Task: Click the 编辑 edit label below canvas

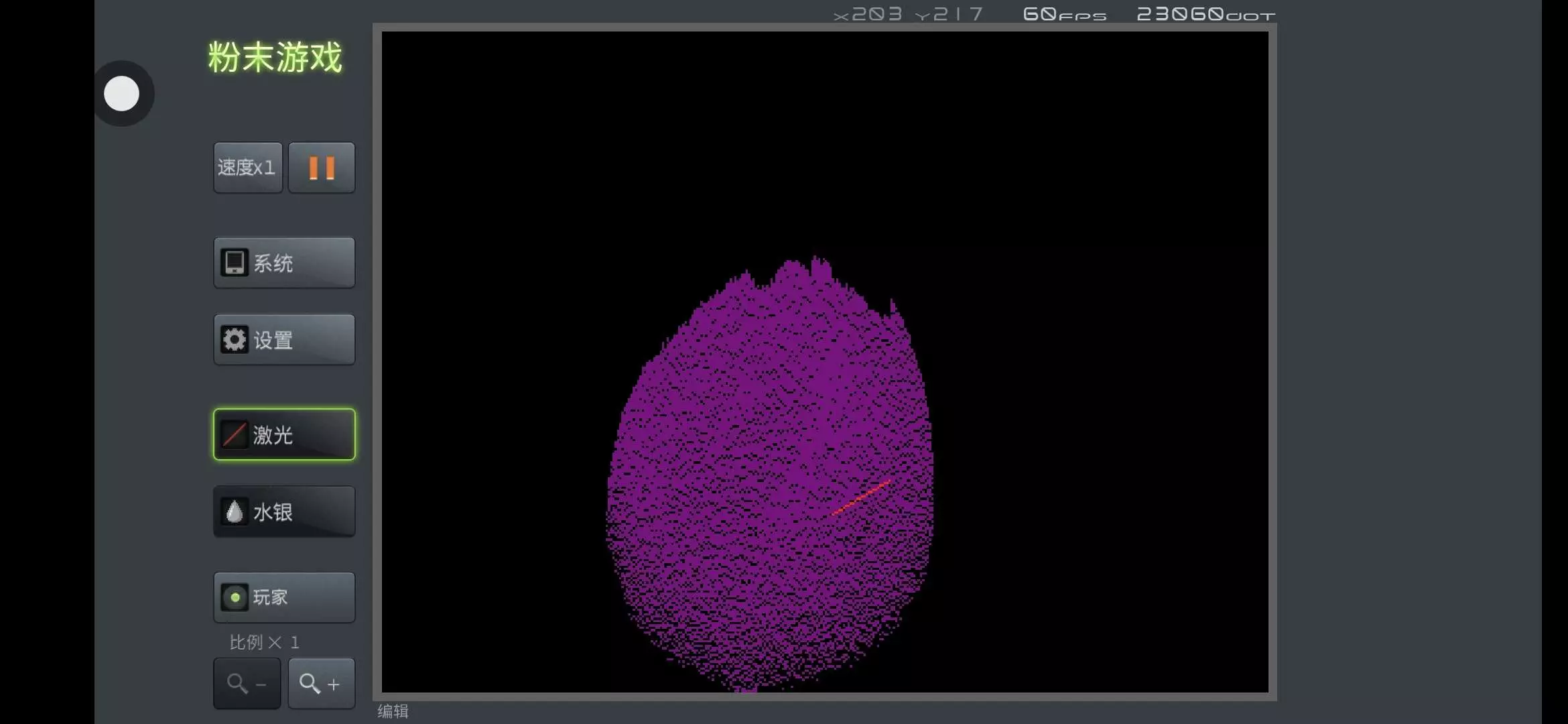Action: click(393, 711)
